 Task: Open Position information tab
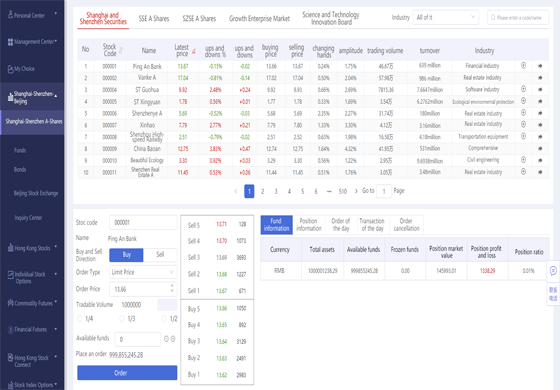tap(309, 225)
